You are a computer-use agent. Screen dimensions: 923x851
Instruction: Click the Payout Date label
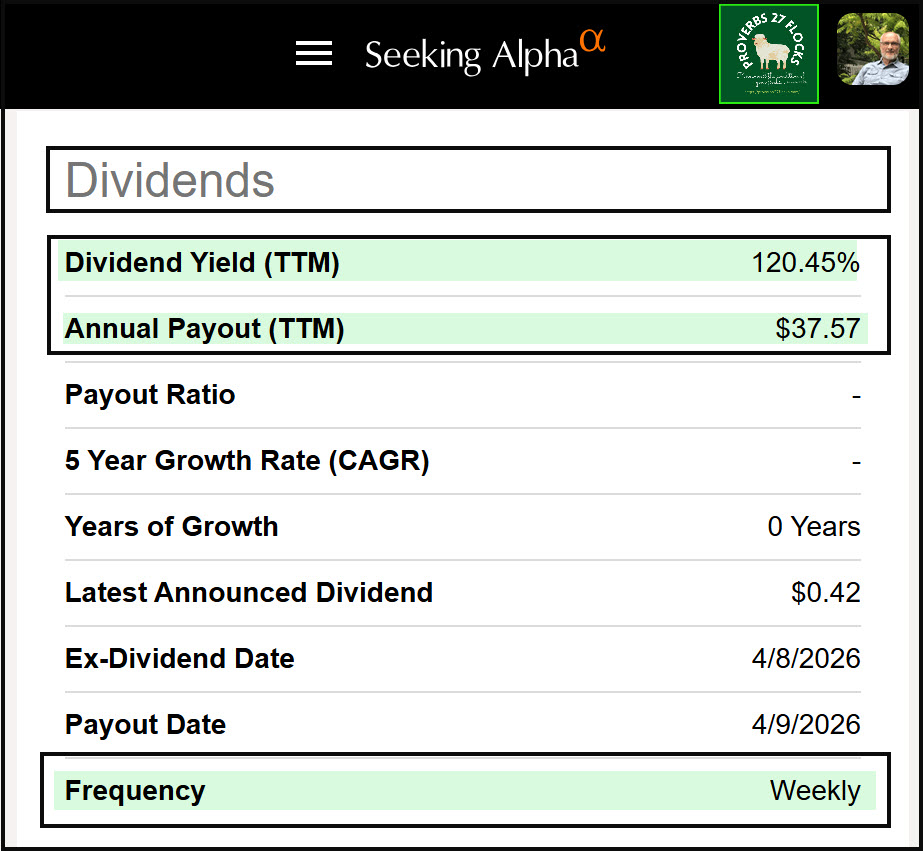click(x=145, y=725)
